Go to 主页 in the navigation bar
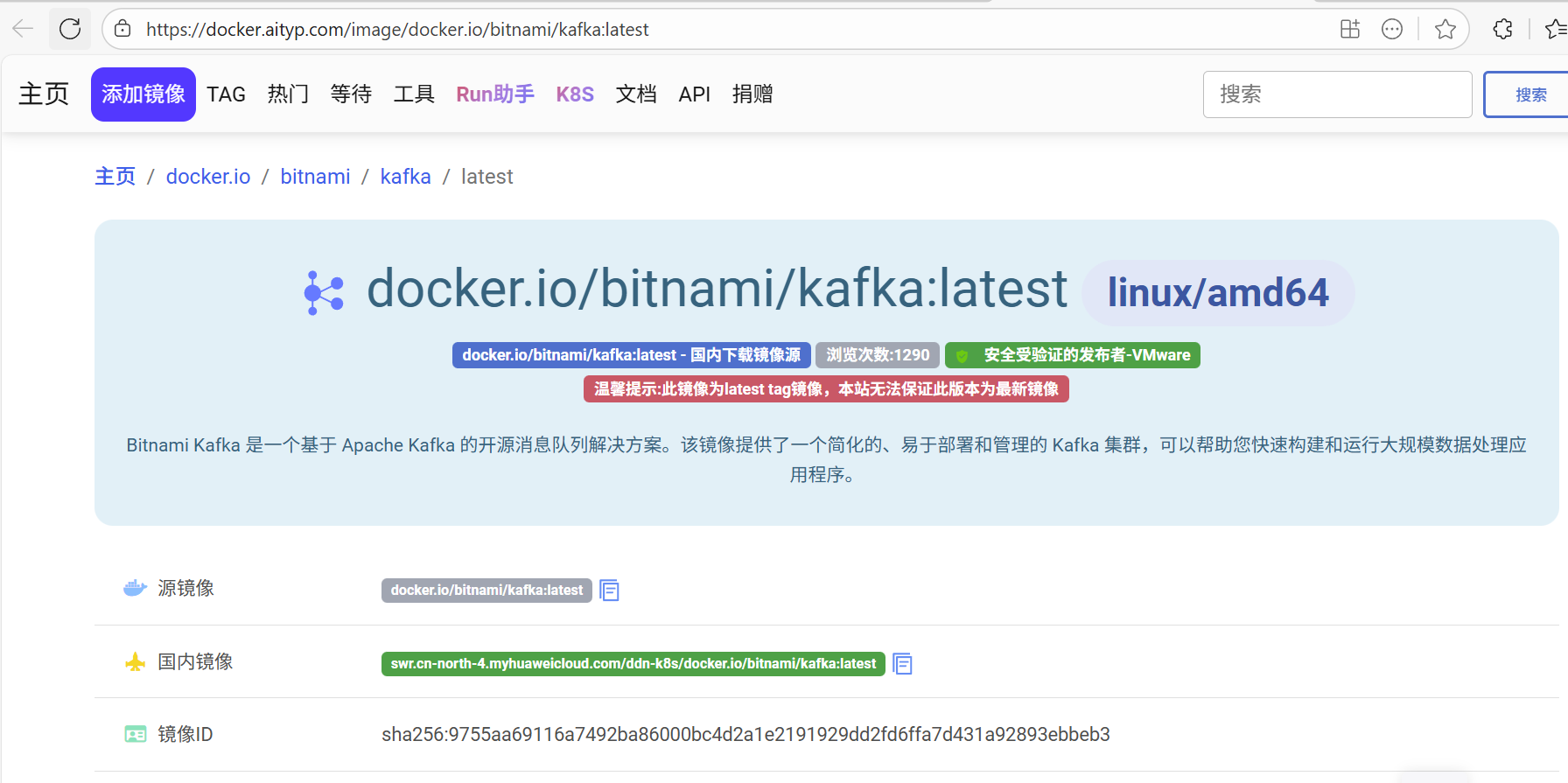Screen dimensions: 1568x783 [44, 94]
